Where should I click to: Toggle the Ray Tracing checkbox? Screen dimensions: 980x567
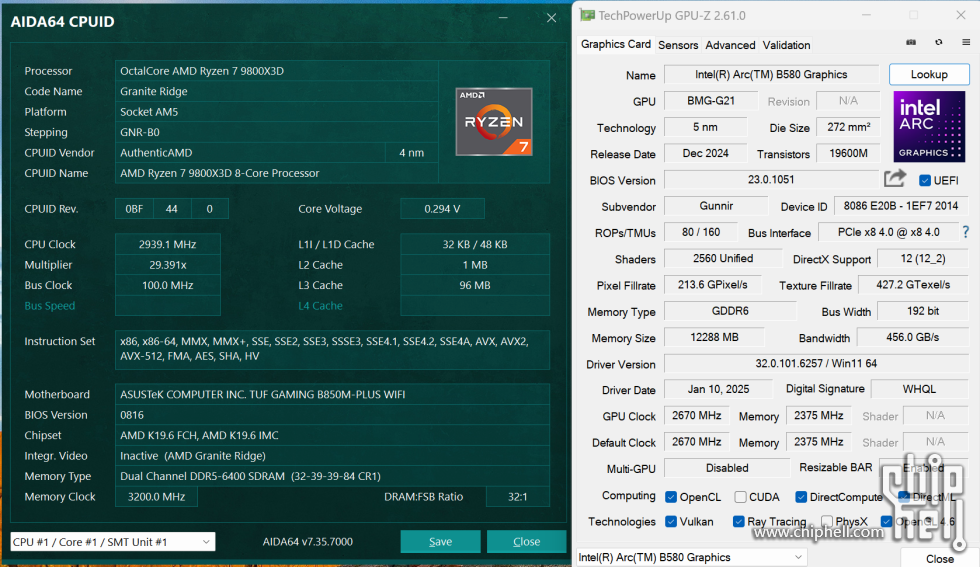[738, 521]
